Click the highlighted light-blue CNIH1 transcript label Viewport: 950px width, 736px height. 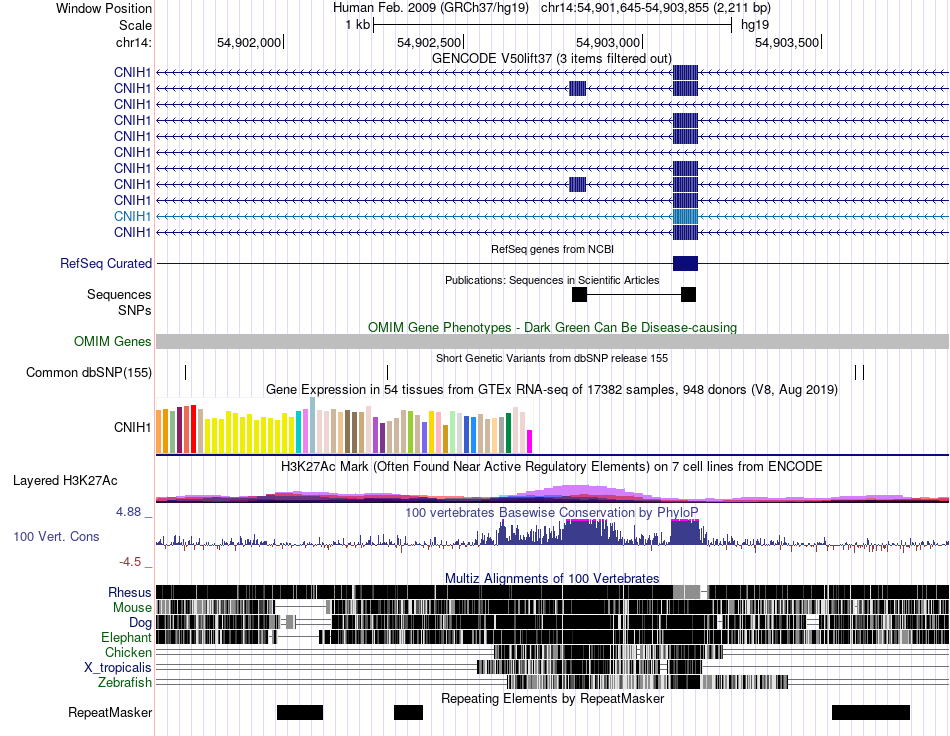[x=132, y=216]
